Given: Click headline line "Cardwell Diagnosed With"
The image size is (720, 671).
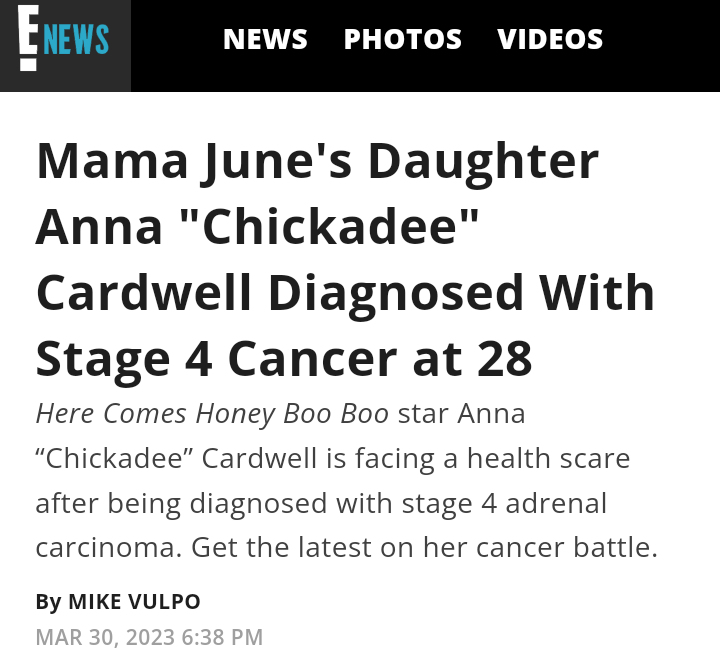Looking at the screenshot, I should (x=345, y=292).
